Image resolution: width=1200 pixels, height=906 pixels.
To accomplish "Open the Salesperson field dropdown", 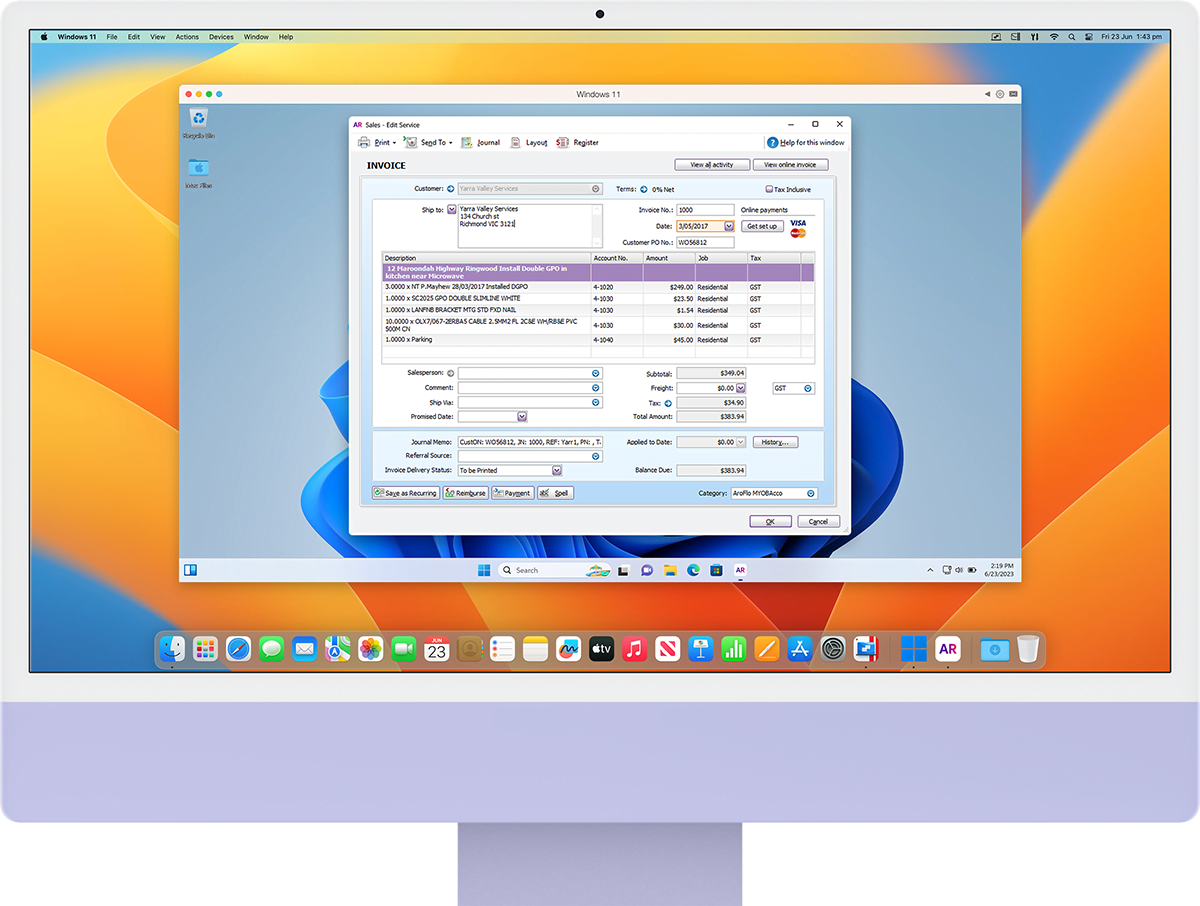I will click(596, 373).
